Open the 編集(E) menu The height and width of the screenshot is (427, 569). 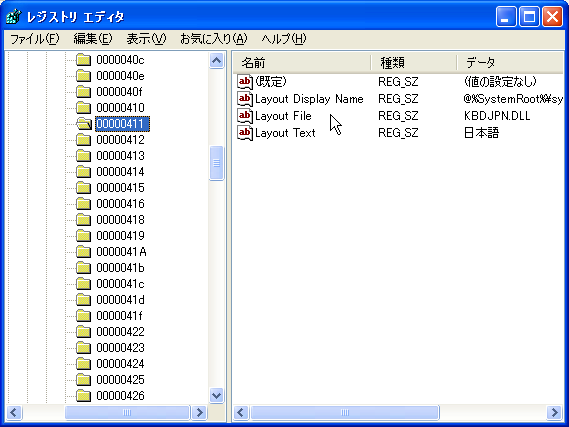point(93,39)
